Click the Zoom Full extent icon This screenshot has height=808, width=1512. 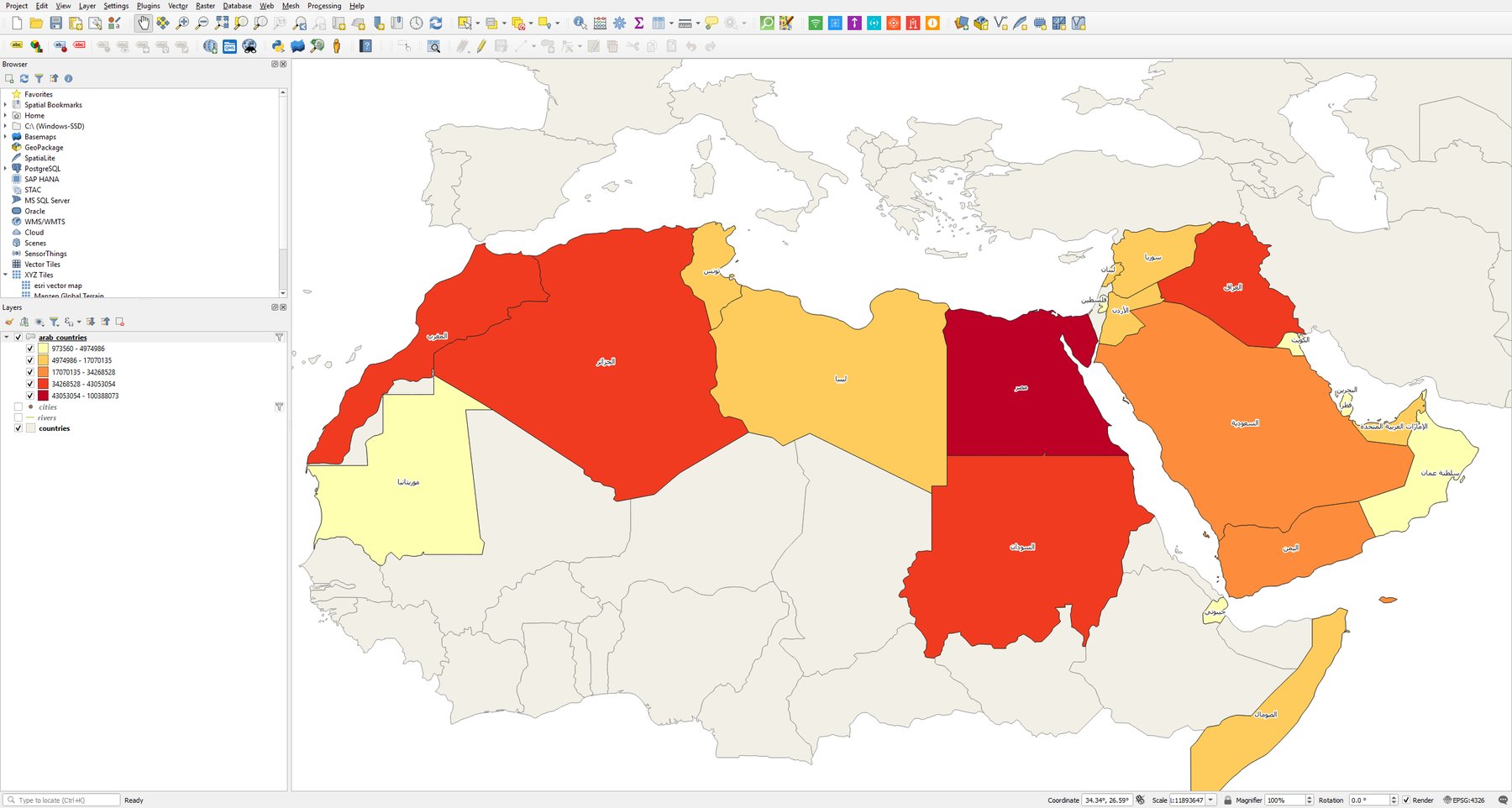[x=221, y=24]
